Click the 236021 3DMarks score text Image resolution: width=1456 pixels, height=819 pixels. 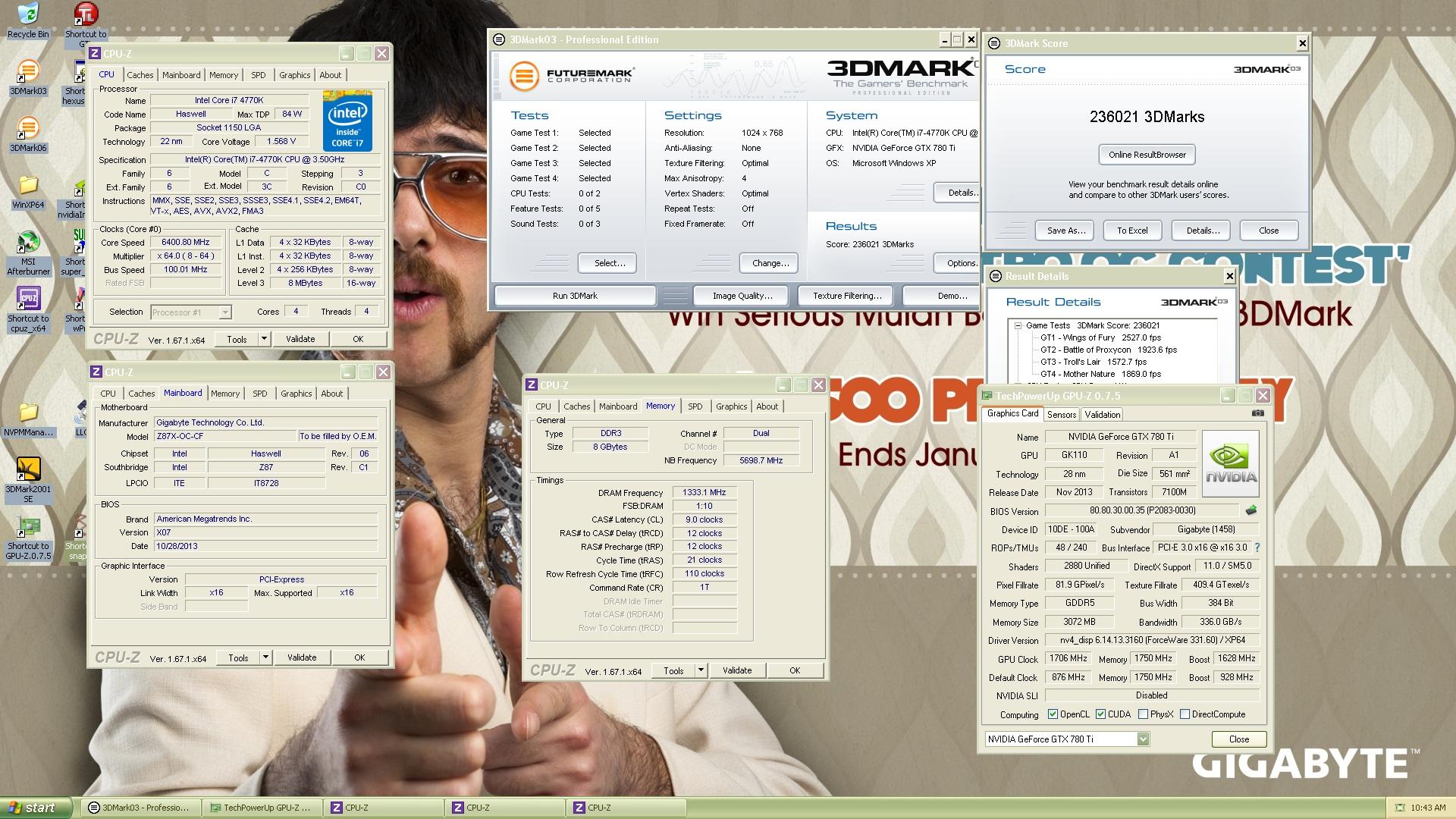click(x=1147, y=117)
